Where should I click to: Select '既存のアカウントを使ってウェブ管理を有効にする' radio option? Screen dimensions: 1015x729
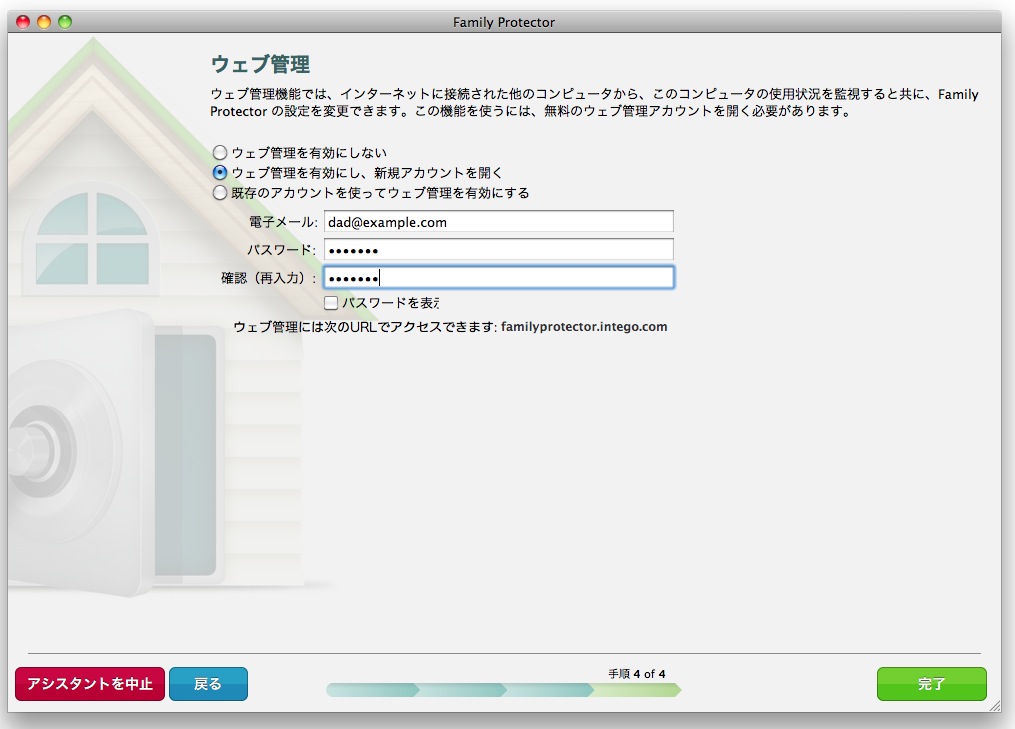220,193
